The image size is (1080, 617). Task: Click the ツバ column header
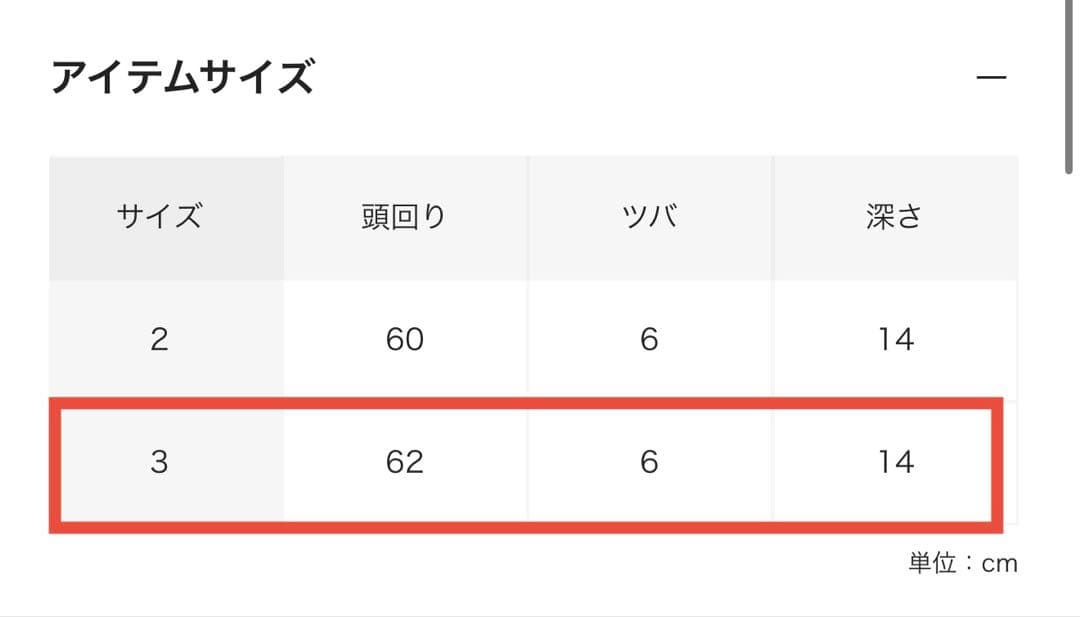point(649,217)
